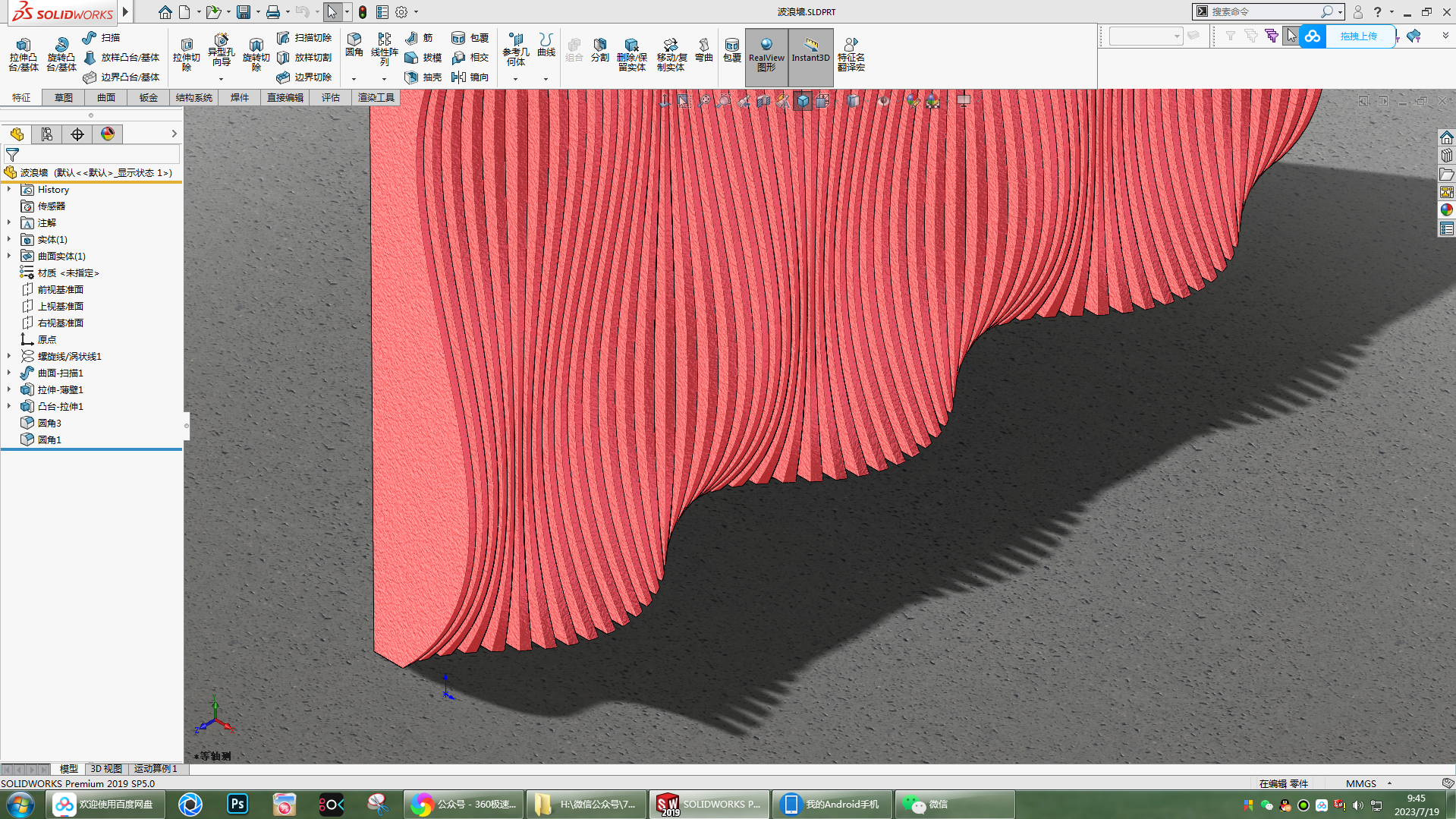The width and height of the screenshot is (1456, 819).
Task: Choose the Swept Boss tool (扫描)
Action: pyautogui.click(x=102, y=37)
